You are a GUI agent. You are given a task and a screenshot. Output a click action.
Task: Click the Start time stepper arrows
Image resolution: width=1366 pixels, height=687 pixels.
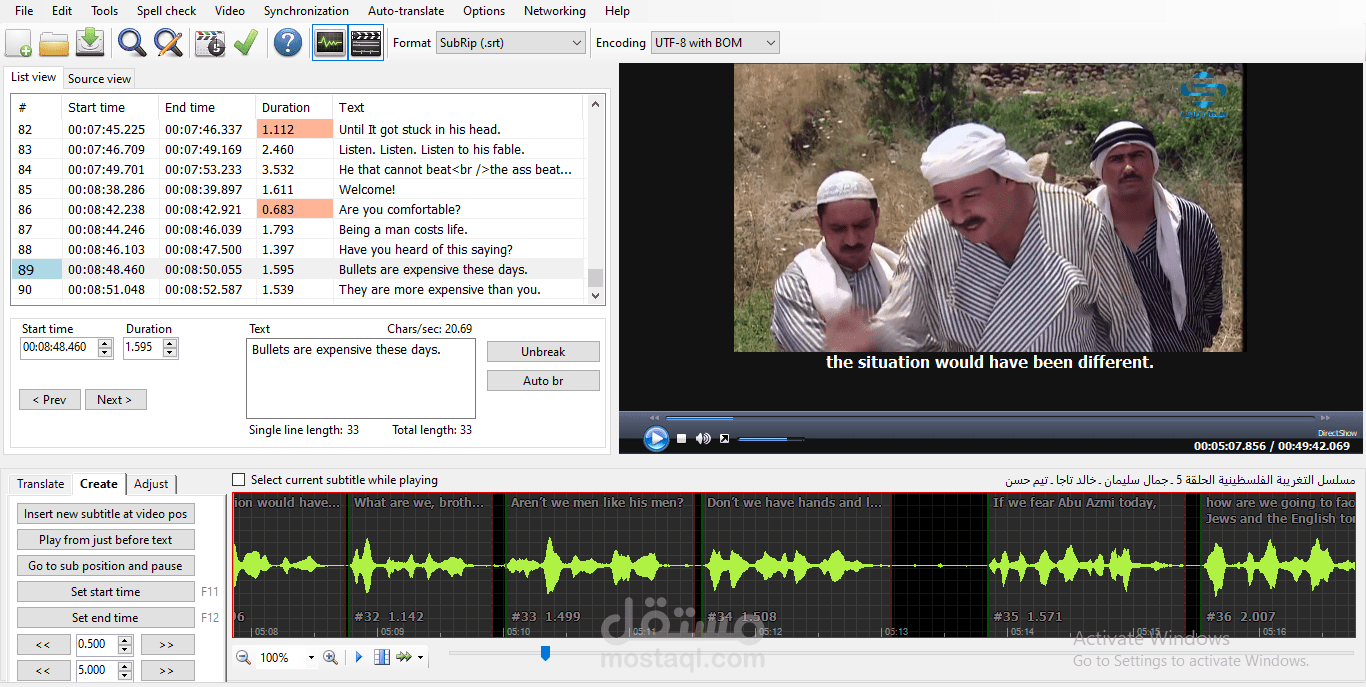(107, 348)
